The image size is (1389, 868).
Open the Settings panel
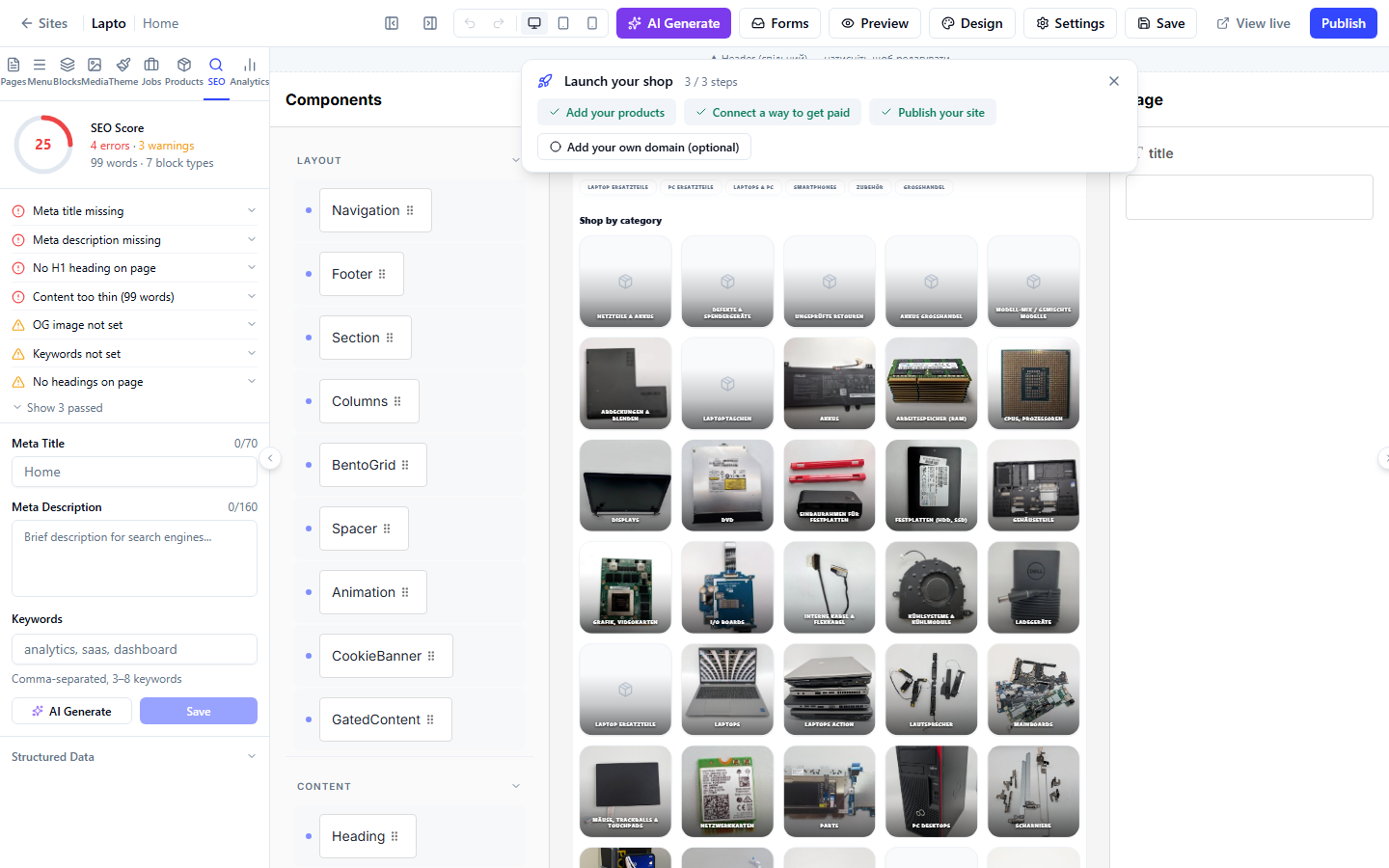pyautogui.click(x=1070, y=23)
